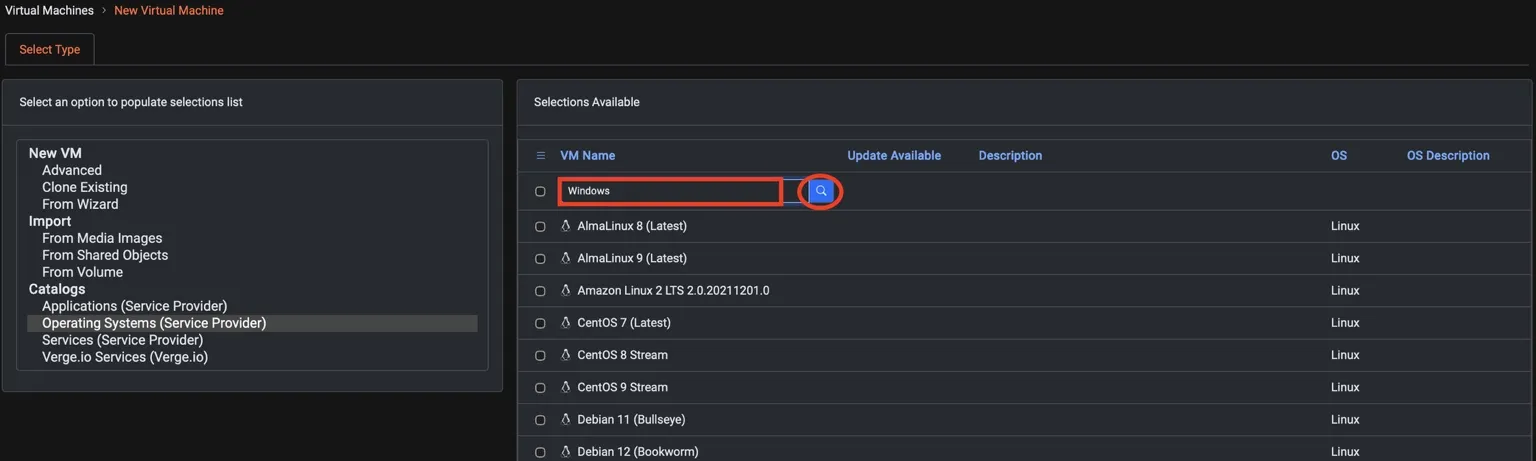Click the penguin icon beside CentOS 7
The image size is (1536, 461).
coord(566,323)
